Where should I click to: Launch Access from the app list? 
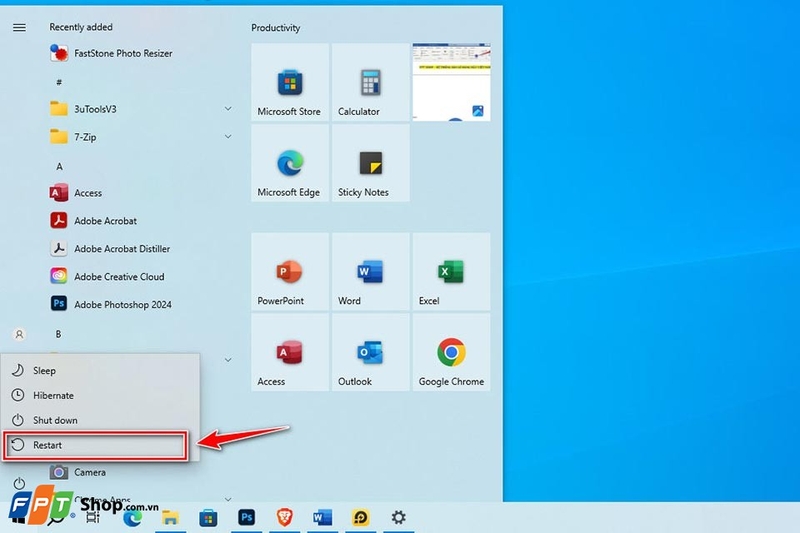coord(76,193)
